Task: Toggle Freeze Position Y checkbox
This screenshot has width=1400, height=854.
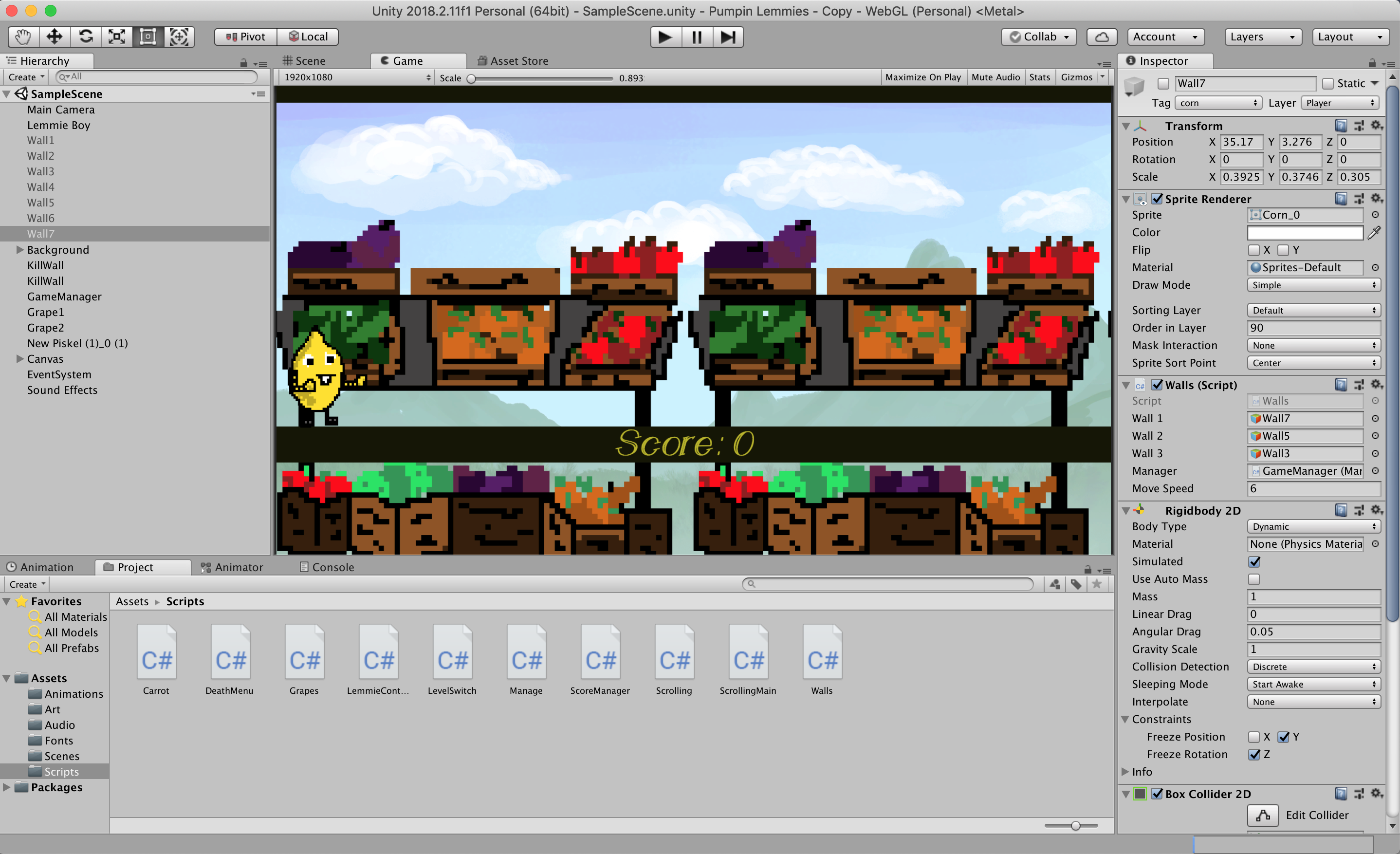Action: pos(1283,737)
